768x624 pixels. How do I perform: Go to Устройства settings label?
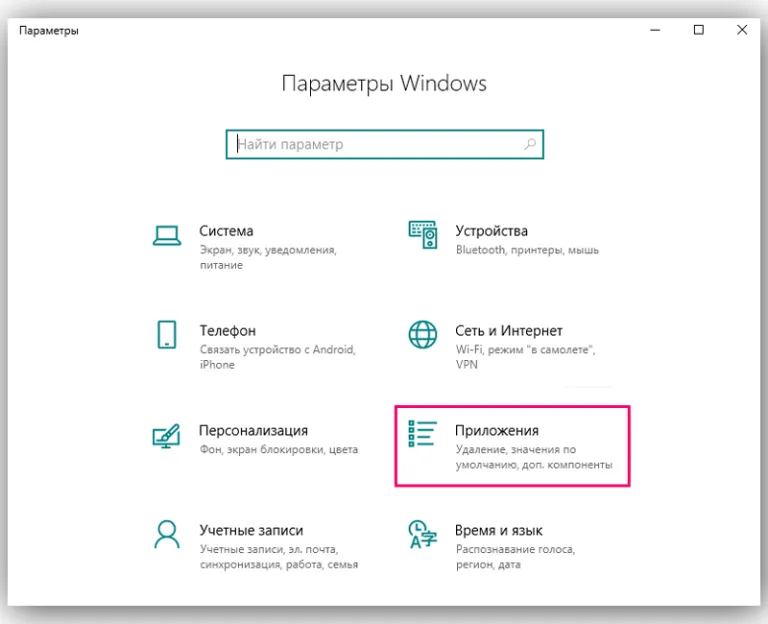point(491,231)
